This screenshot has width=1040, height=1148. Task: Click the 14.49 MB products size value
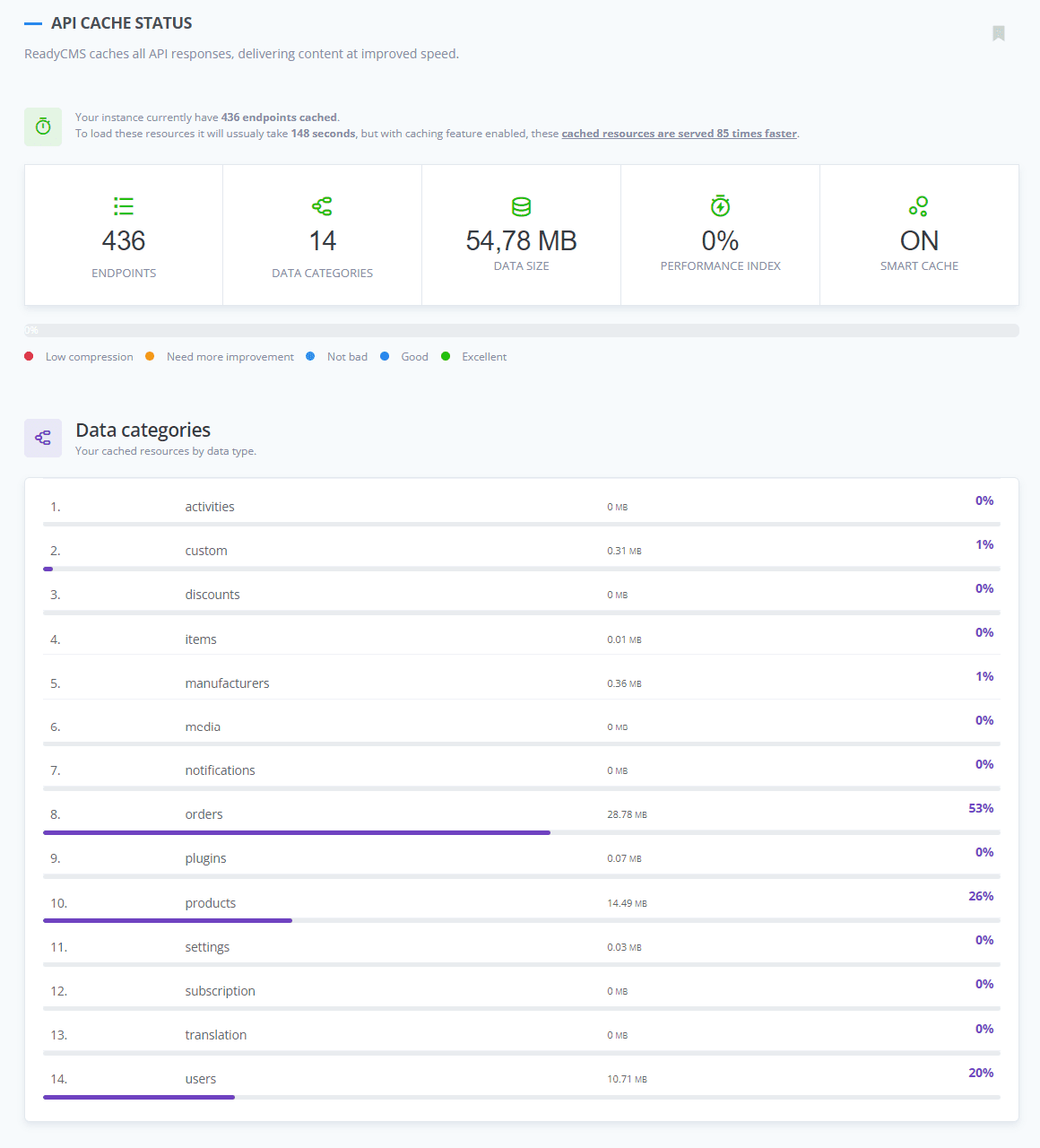coord(627,903)
